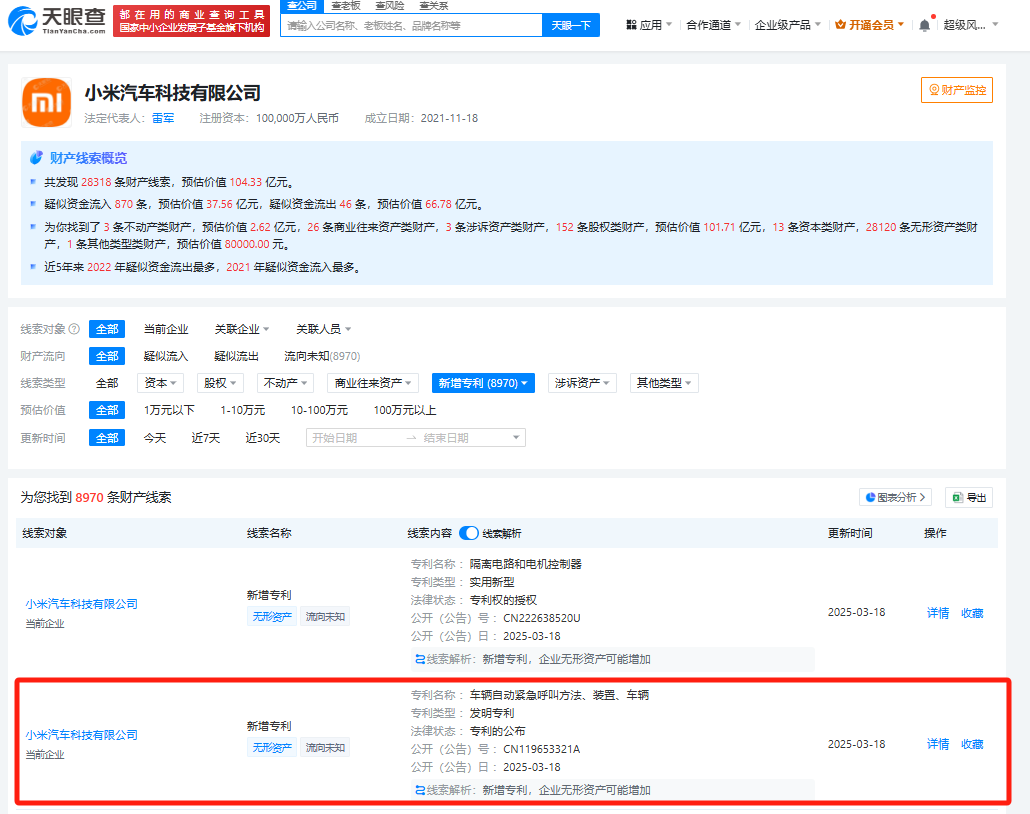Click the 财产线索概览 heading icon
Screen dimensions: 1030x814
coord(36,158)
